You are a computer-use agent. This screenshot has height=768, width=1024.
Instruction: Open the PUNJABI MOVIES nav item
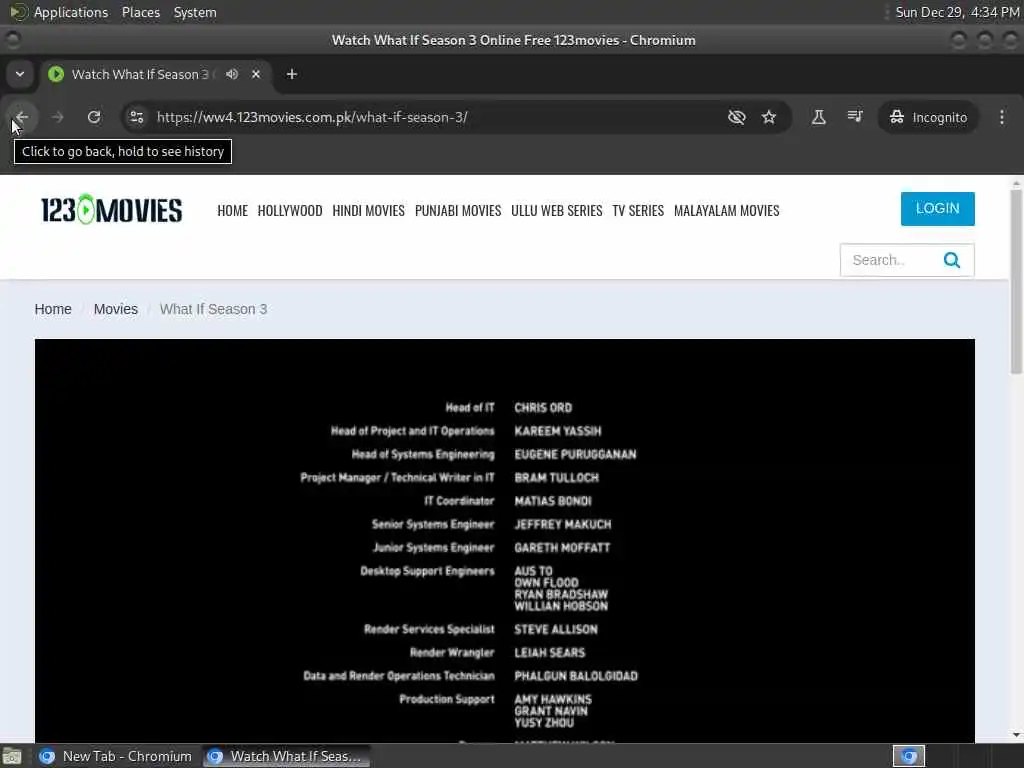[x=458, y=211]
